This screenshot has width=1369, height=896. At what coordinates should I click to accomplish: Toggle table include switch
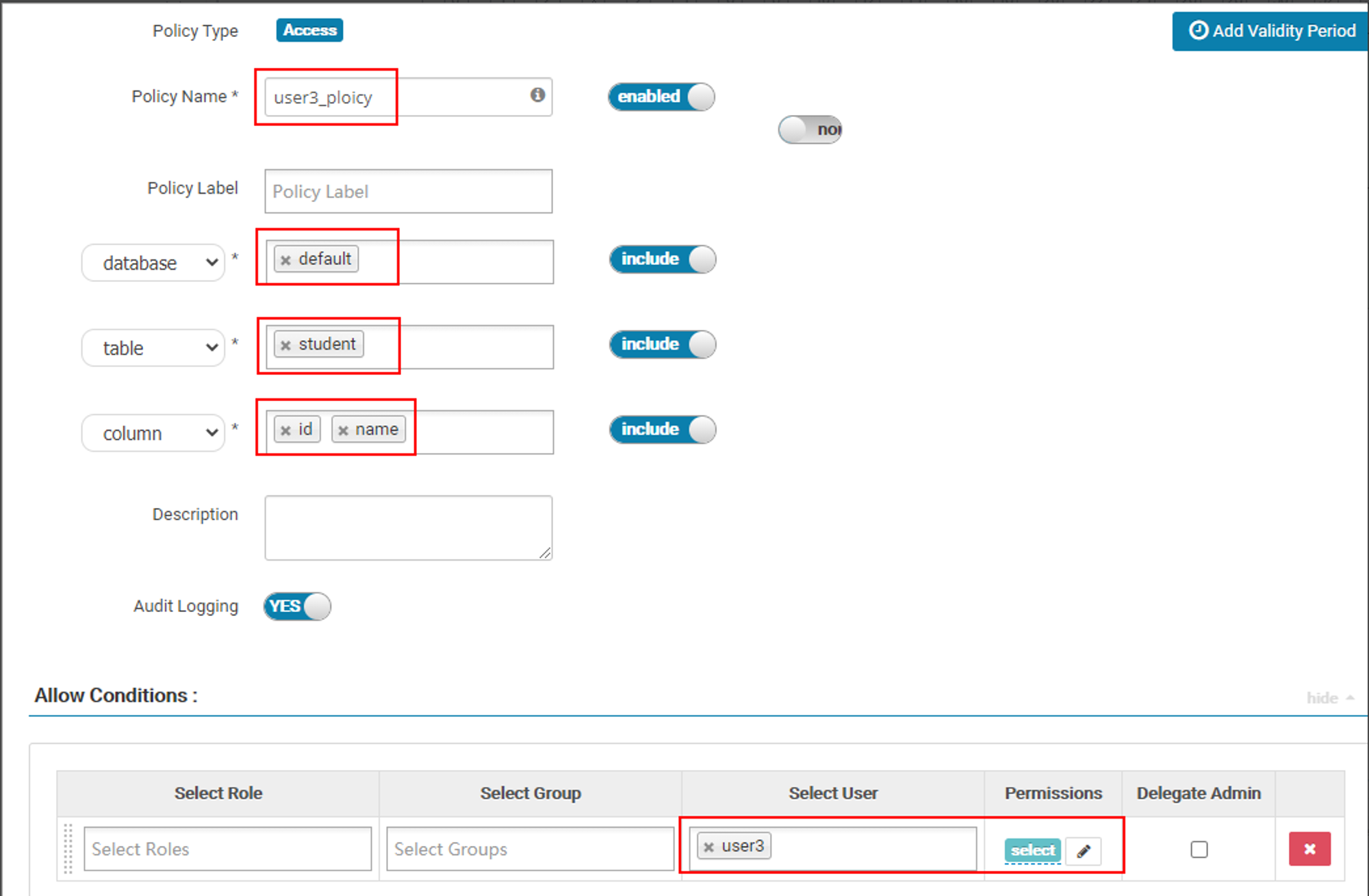click(663, 344)
